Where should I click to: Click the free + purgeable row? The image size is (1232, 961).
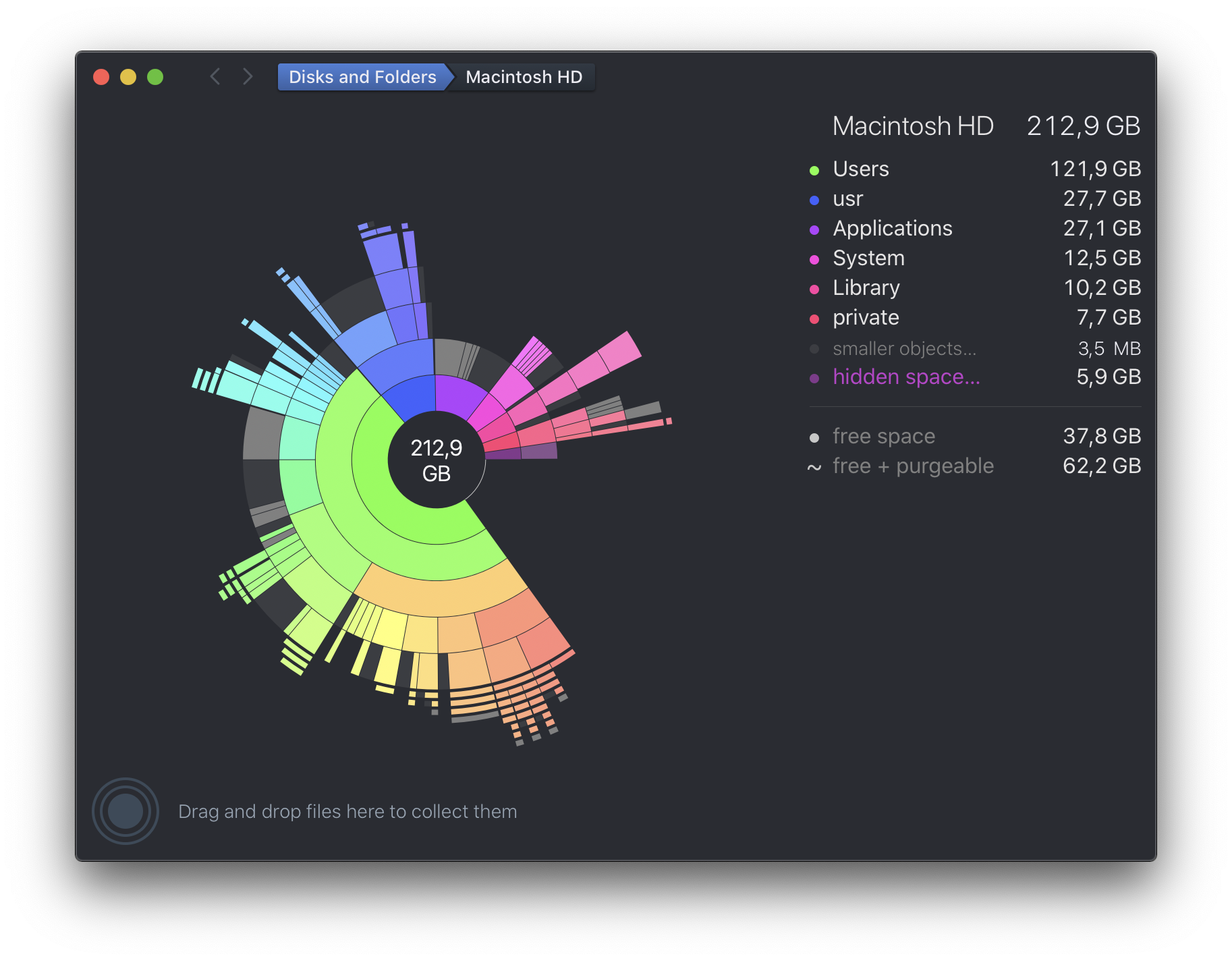point(975,466)
